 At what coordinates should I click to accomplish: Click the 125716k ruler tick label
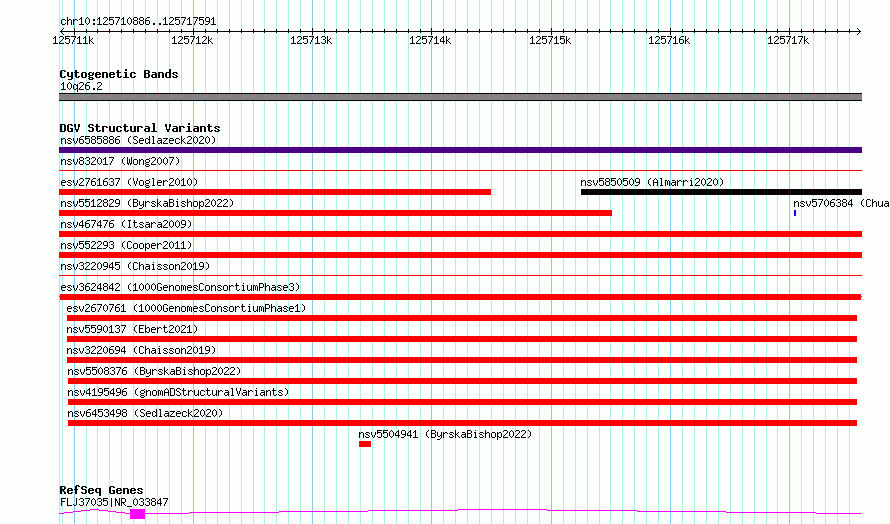669,40
